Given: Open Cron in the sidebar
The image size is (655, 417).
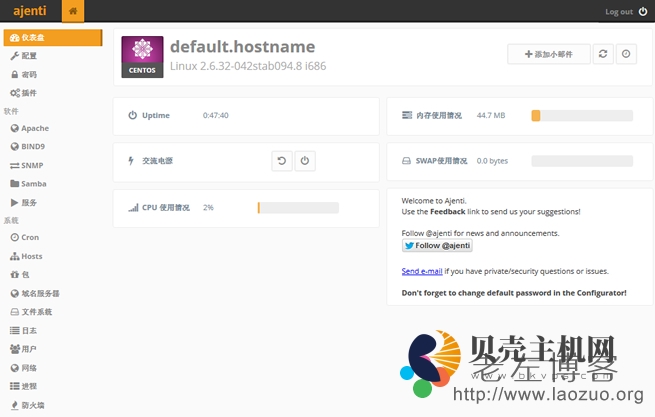Looking at the screenshot, I should click(25, 237).
